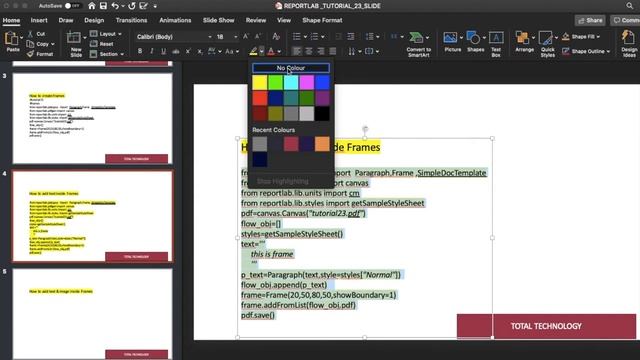The width and height of the screenshot is (640, 360).
Task: Switch to the Draw tab
Action: (x=66, y=20)
